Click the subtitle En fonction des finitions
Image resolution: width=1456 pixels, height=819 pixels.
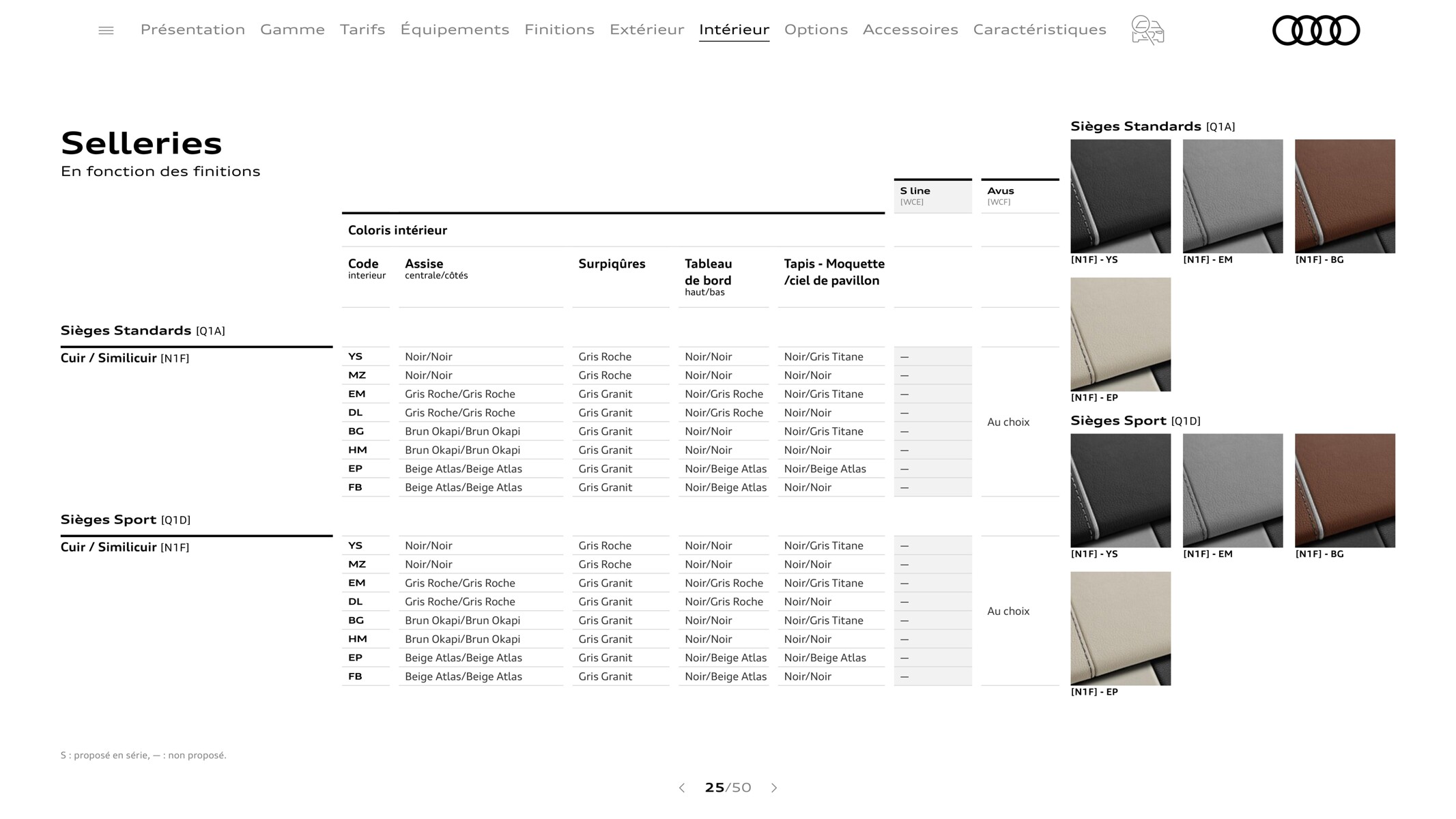tap(160, 171)
